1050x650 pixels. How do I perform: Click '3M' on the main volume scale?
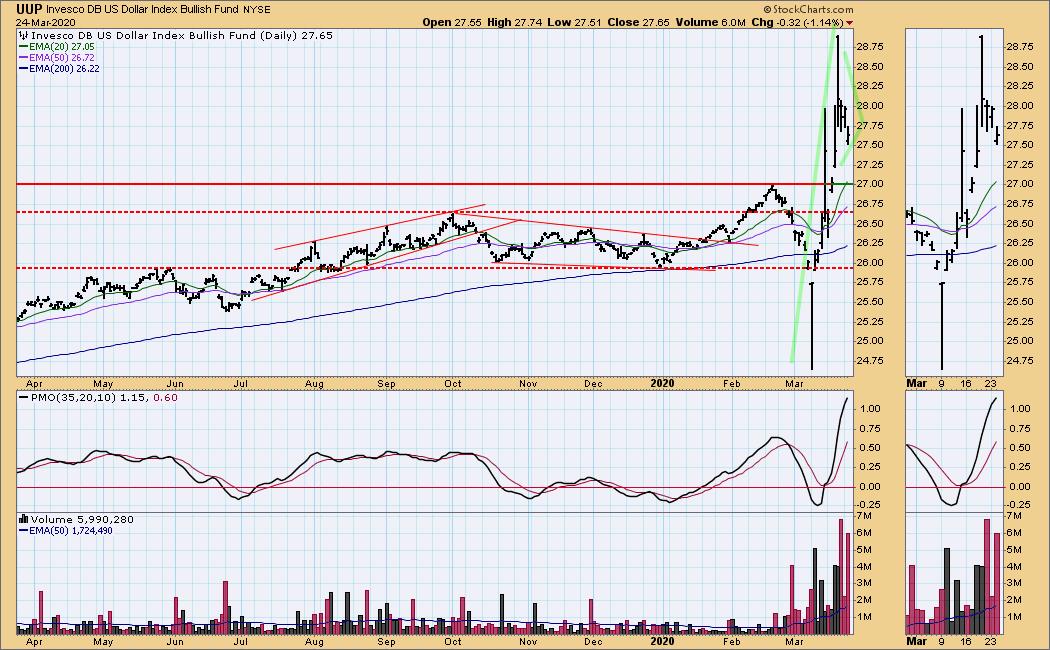point(865,583)
